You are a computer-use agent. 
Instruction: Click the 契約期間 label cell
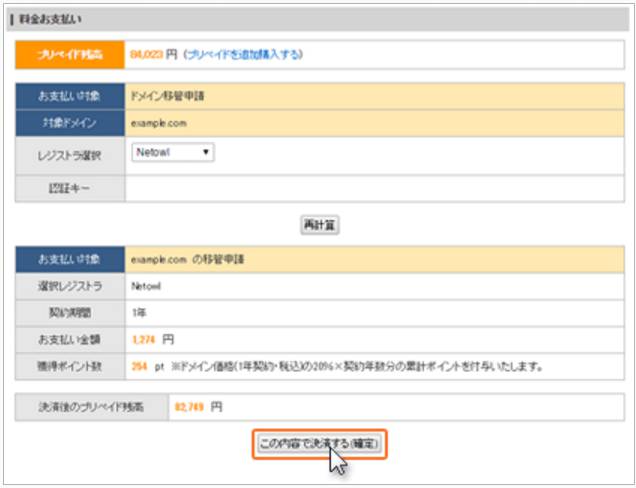[x=70, y=313]
